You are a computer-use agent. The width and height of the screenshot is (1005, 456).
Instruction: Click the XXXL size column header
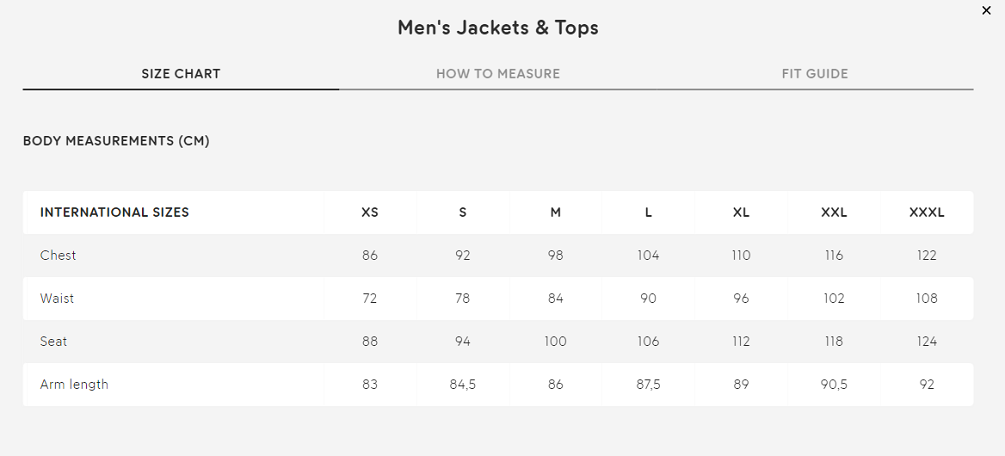(926, 213)
